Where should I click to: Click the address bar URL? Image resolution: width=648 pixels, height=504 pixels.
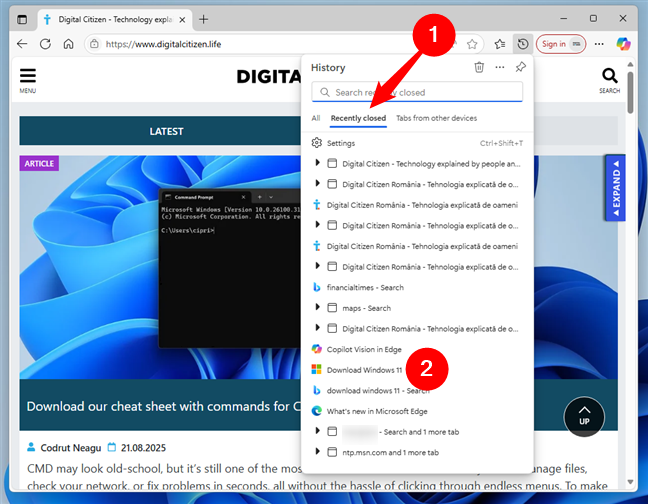[x=163, y=44]
